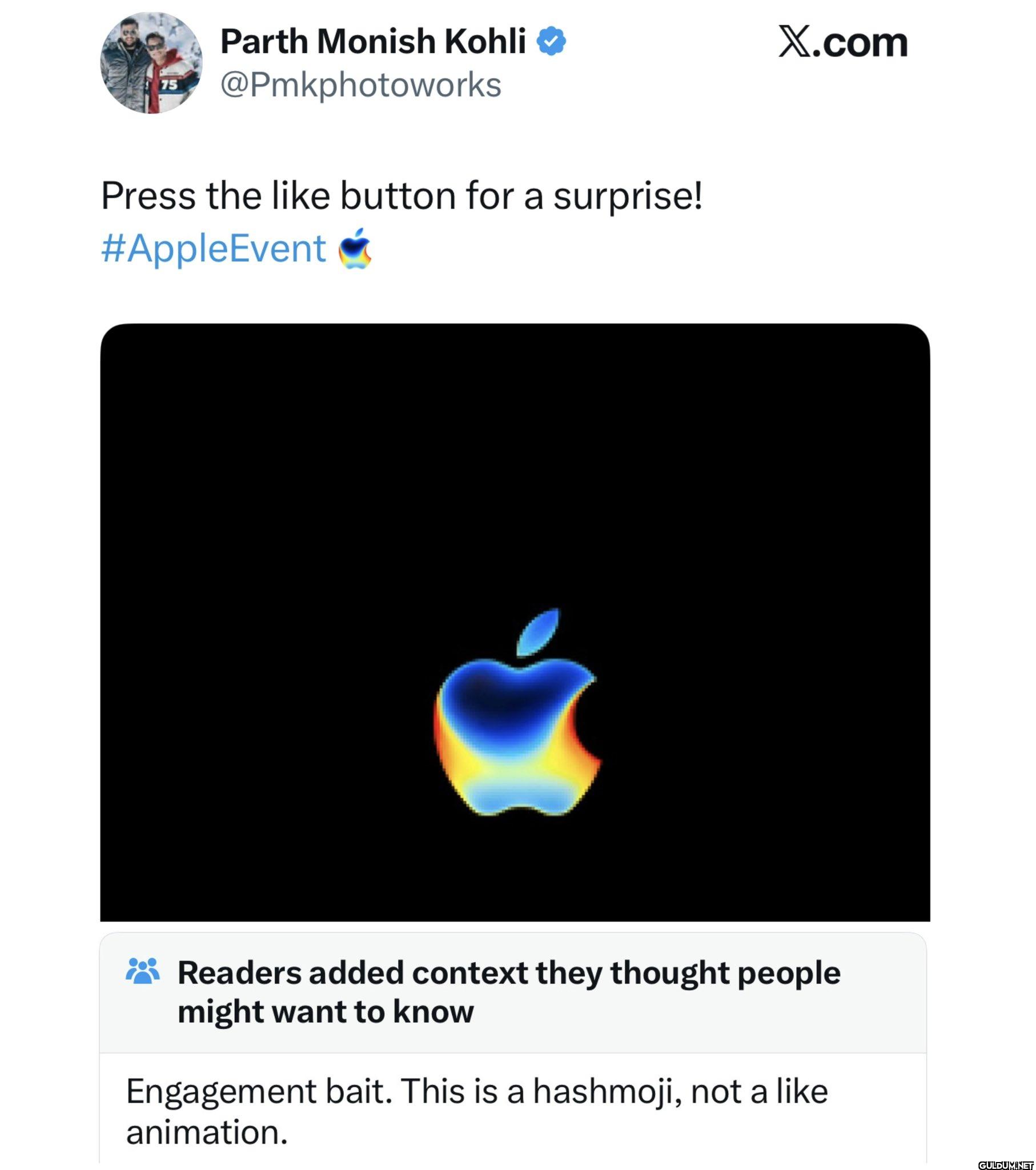1036x1170 pixels.
Task: Click the blue leaf atop the Apple logo
Action: (539, 632)
